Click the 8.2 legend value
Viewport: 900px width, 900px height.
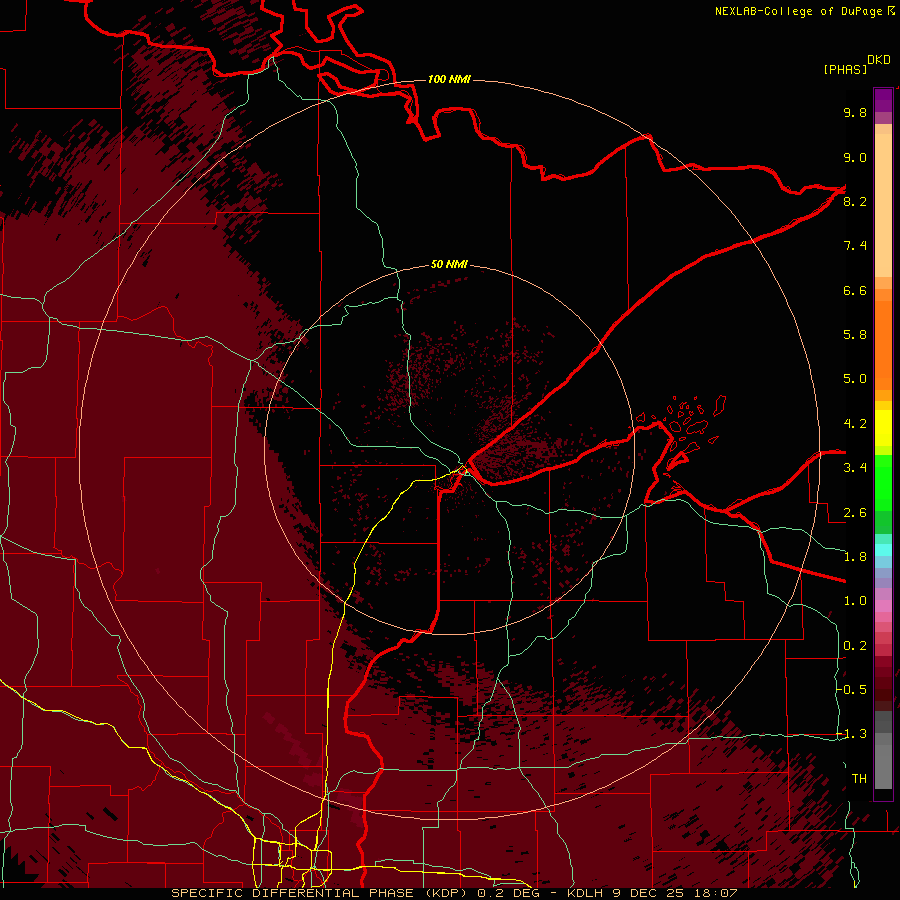(855, 201)
